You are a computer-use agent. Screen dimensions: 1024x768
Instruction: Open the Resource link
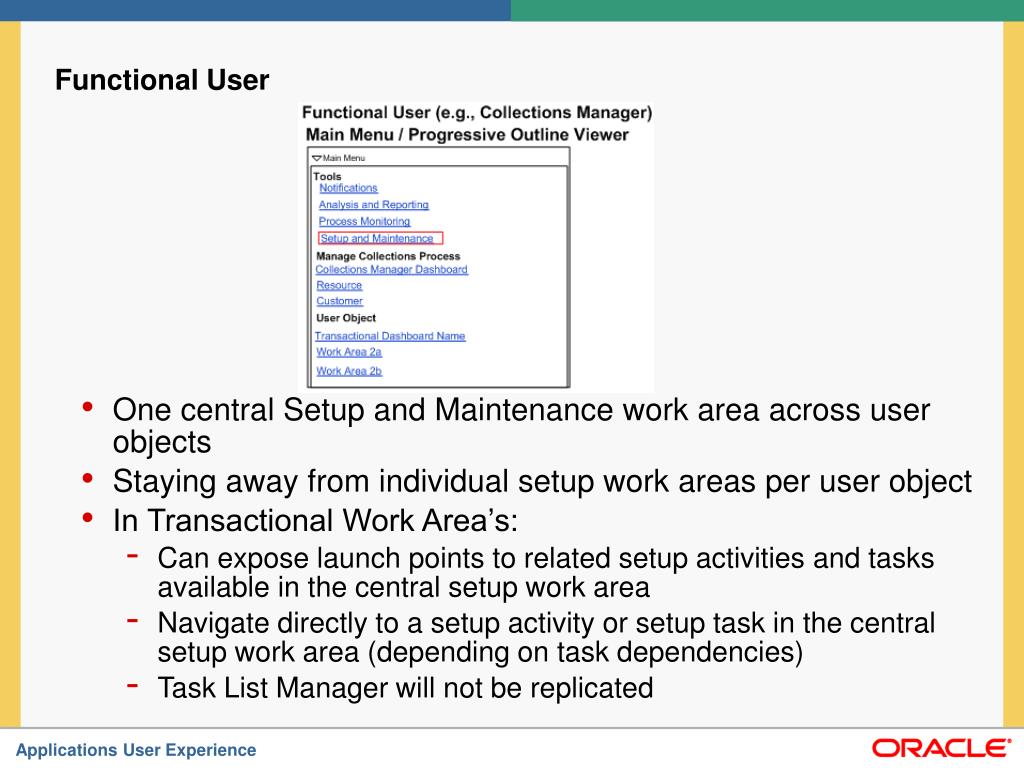(339, 285)
